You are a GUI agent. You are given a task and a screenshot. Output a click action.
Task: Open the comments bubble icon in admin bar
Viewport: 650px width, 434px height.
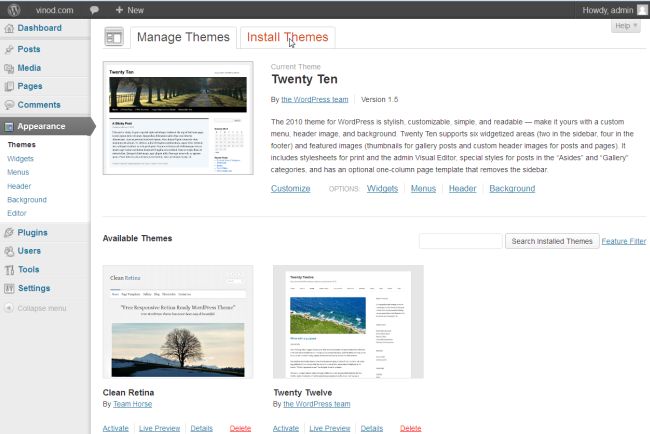[95, 10]
